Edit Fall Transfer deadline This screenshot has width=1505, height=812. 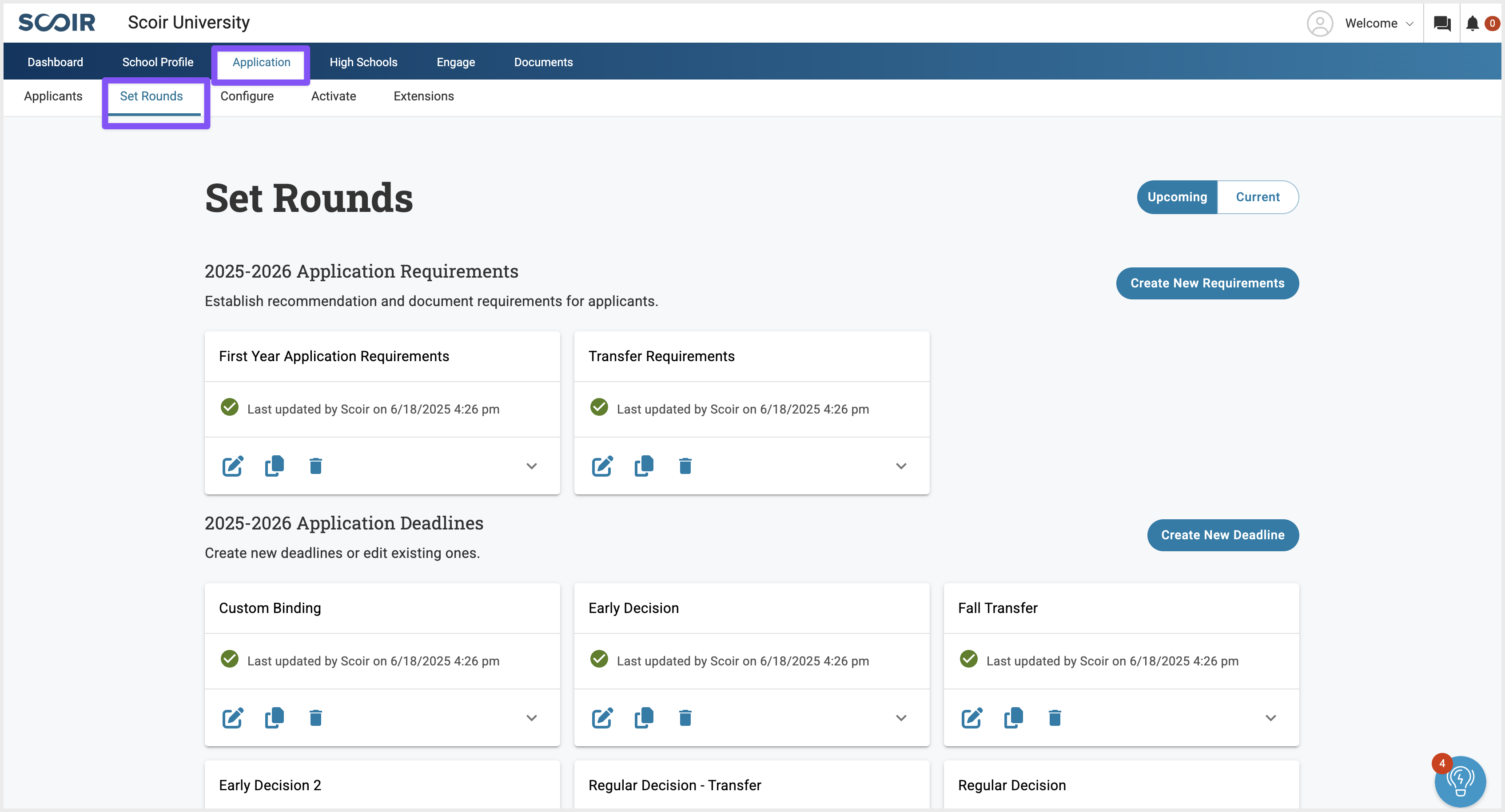coord(972,718)
